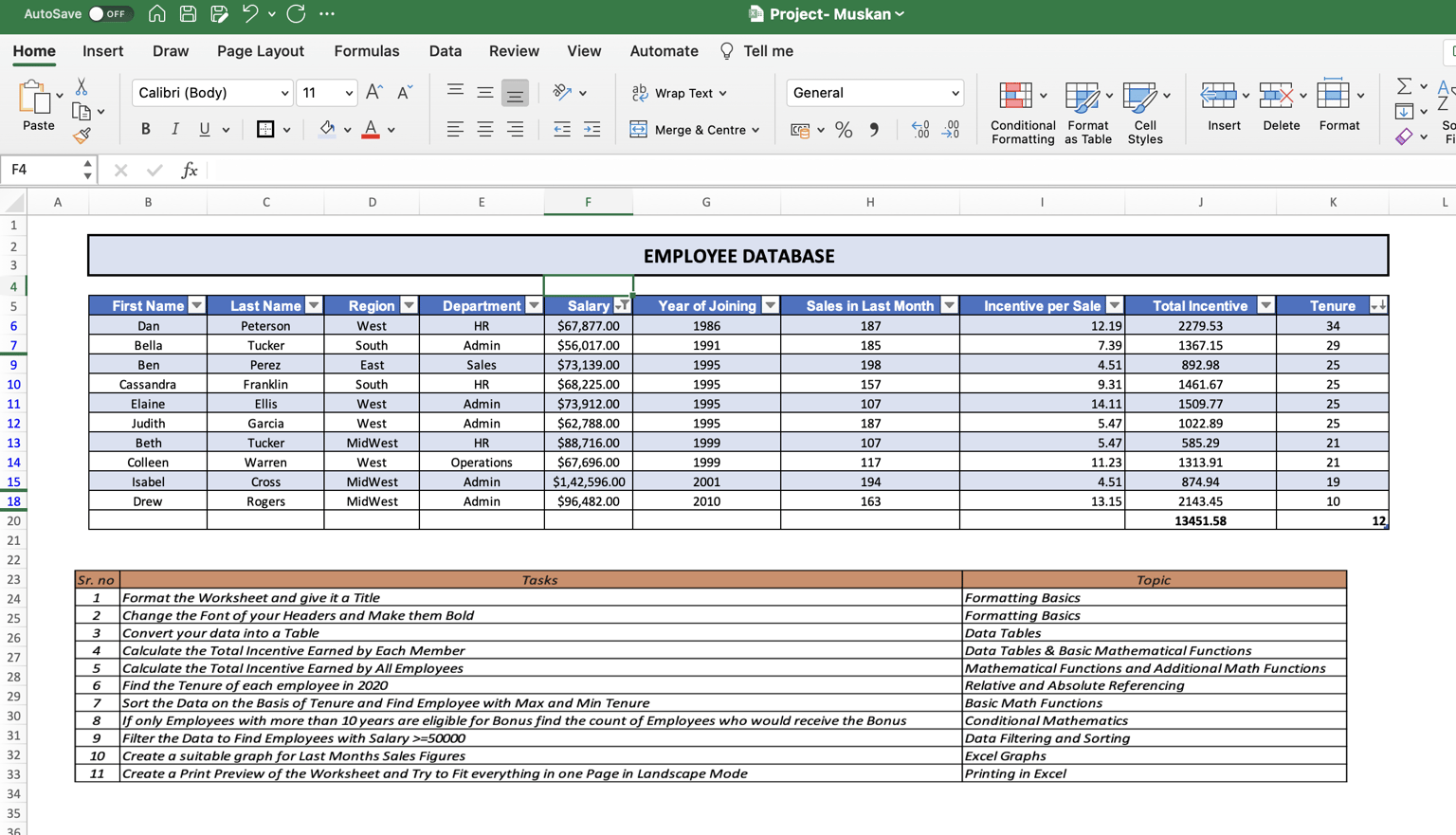Click the Fill down icon

coord(1404,112)
